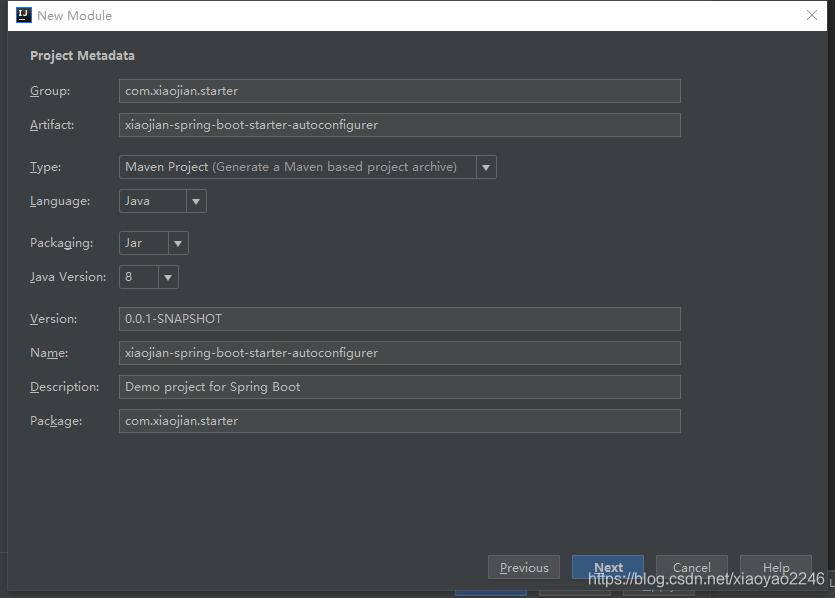Close the New Module window

point(812,15)
